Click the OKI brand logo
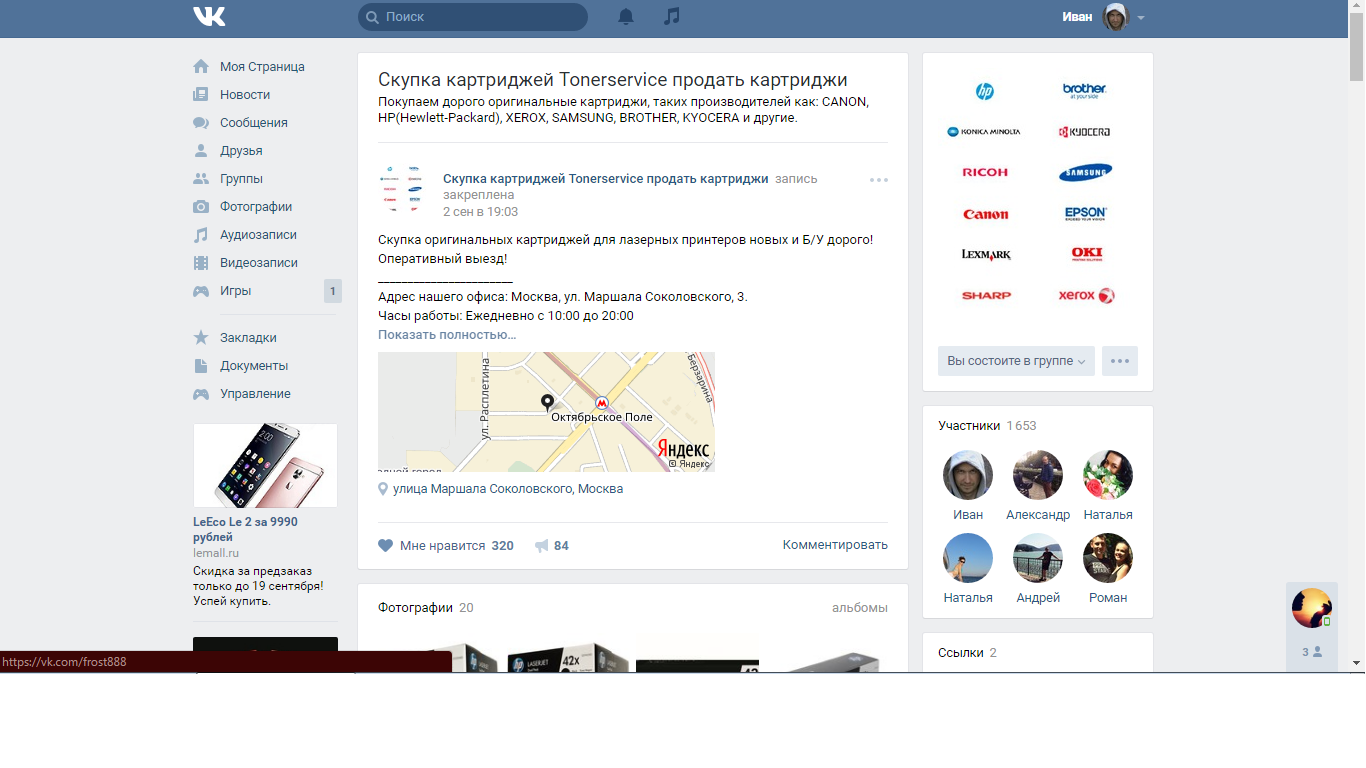The image size is (1366, 768). 1085,254
